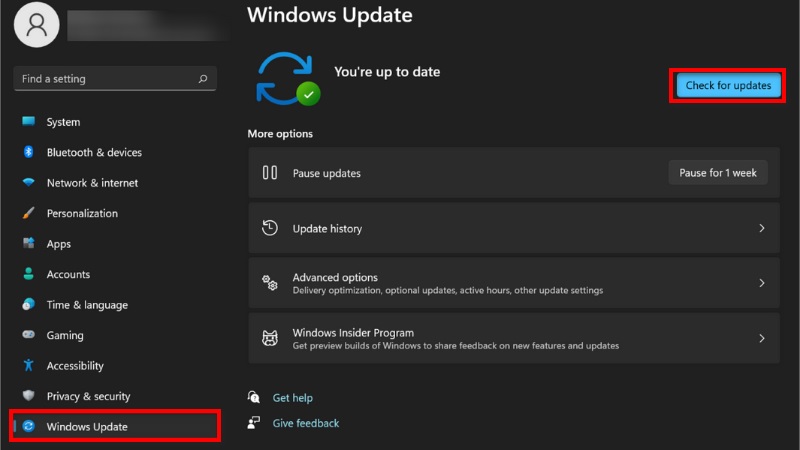Open Time & language settings
The height and width of the screenshot is (450, 800).
[87, 305]
